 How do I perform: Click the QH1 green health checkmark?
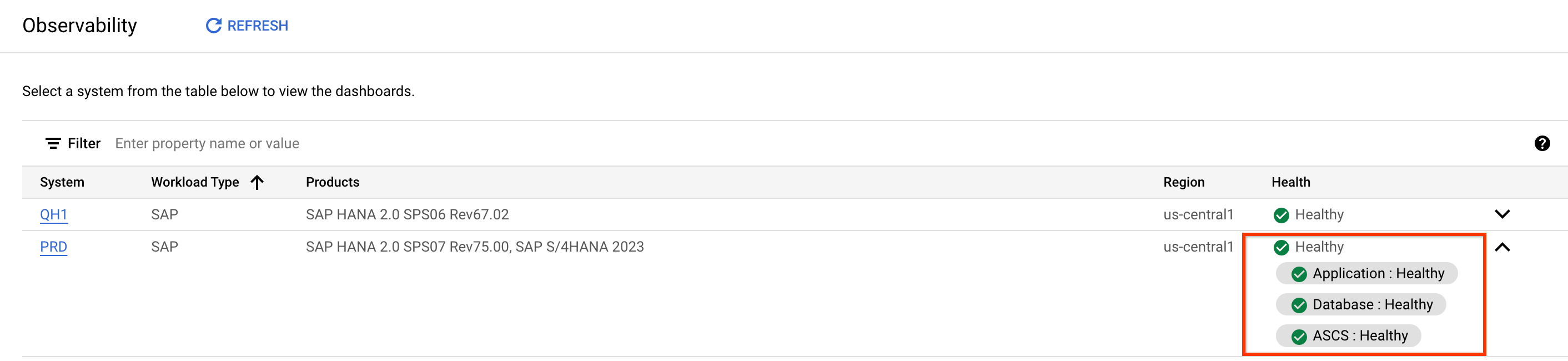(x=1281, y=215)
